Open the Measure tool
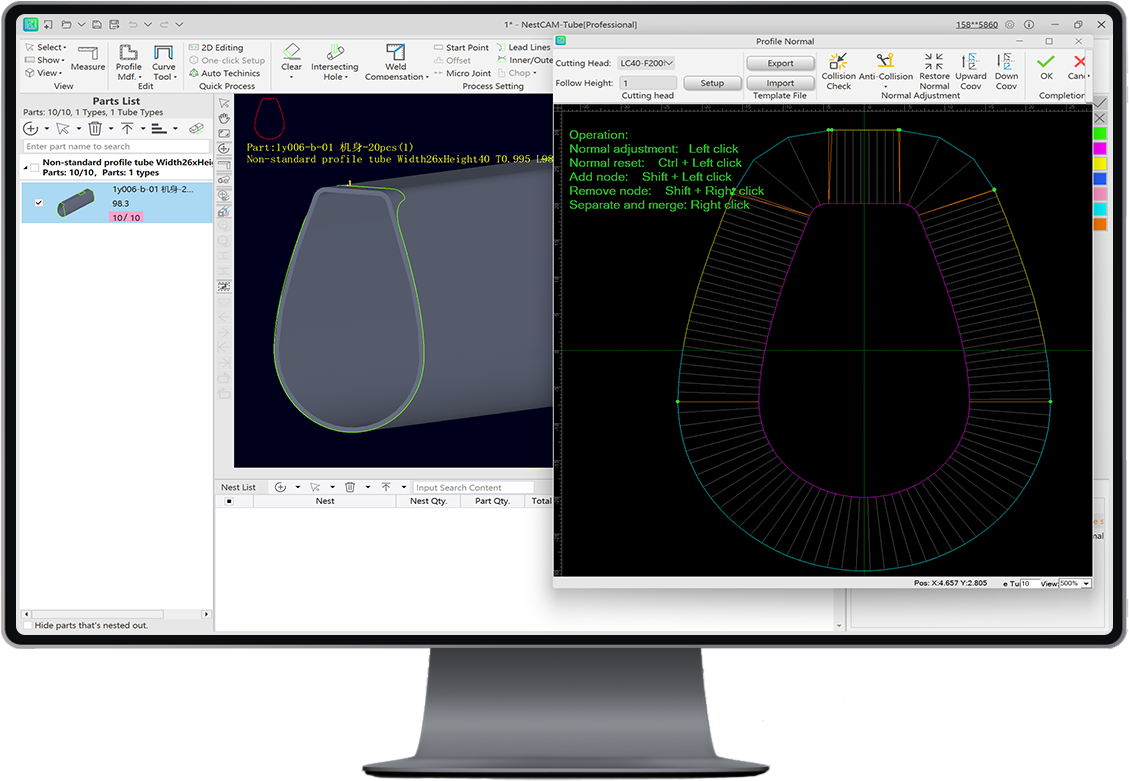Screen dimensions: 1129x781 [x=88, y=58]
